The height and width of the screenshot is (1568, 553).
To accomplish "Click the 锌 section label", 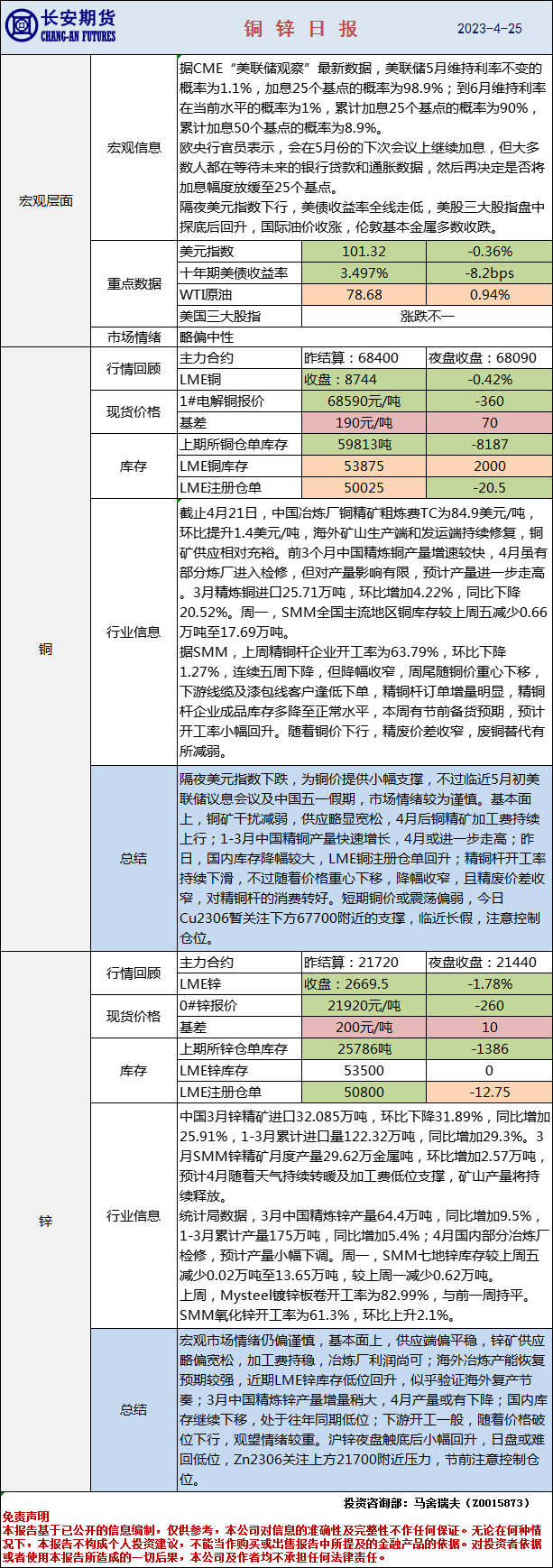I will [45, 1221].
